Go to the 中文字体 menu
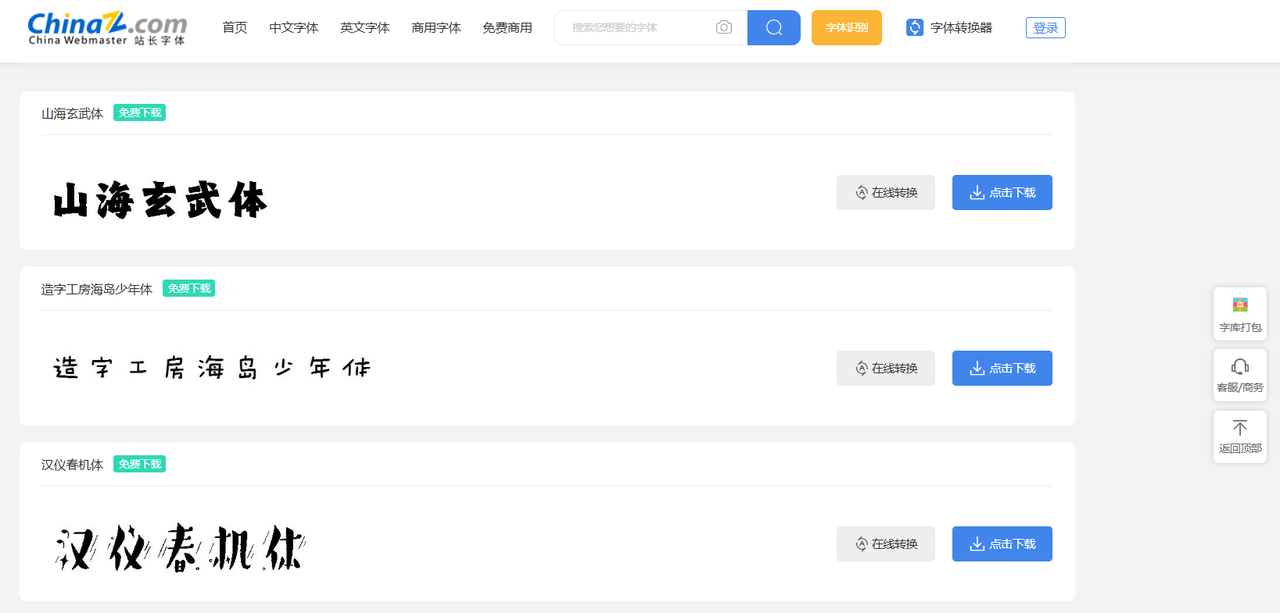This screenshot has width=1280, height=613. click(x=294, y=28)
